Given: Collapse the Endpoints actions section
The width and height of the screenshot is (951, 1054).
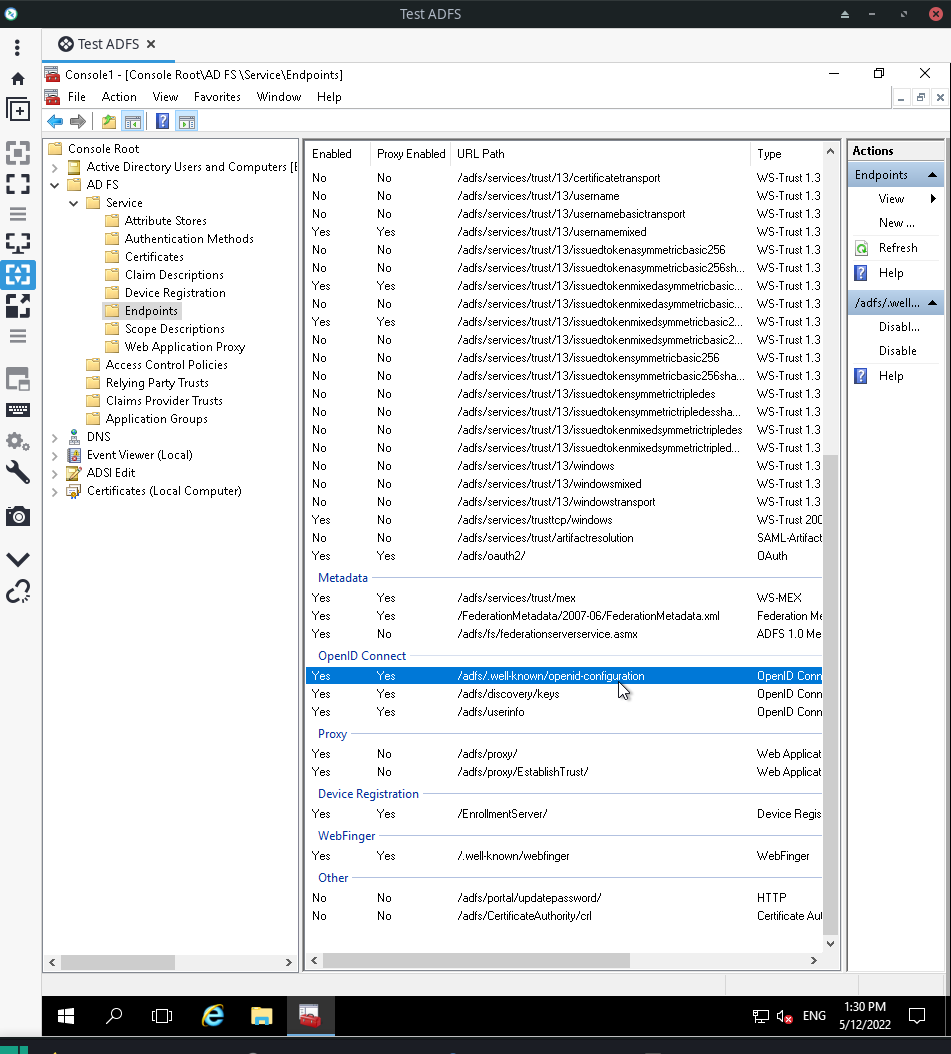Looking at the screenshot, I should [932, 175].
